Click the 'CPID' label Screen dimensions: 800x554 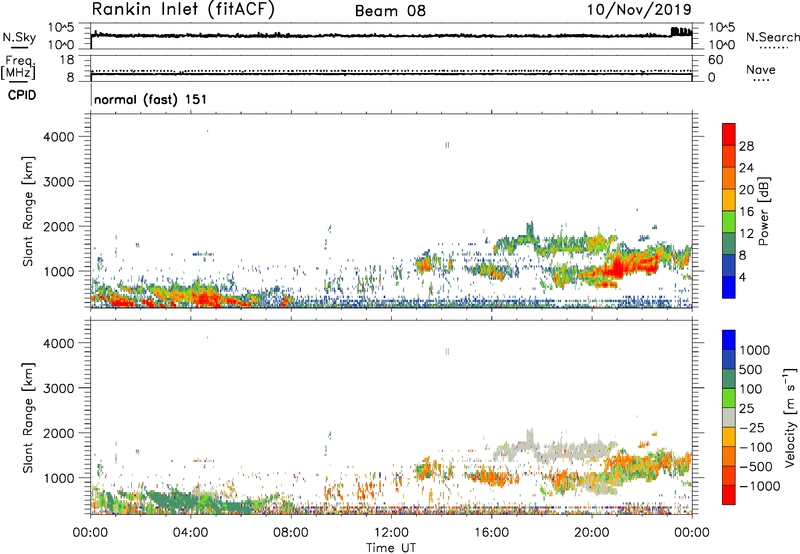[22, 95]
